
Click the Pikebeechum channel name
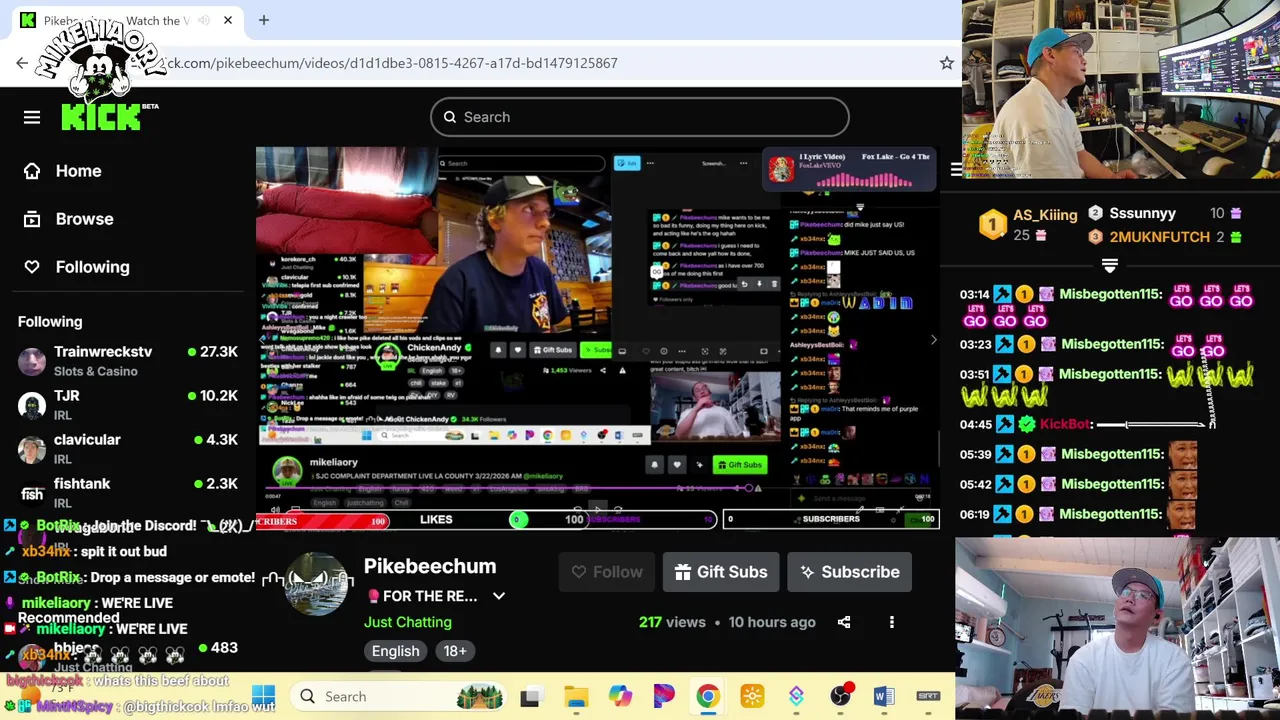(x=430, y=566)
